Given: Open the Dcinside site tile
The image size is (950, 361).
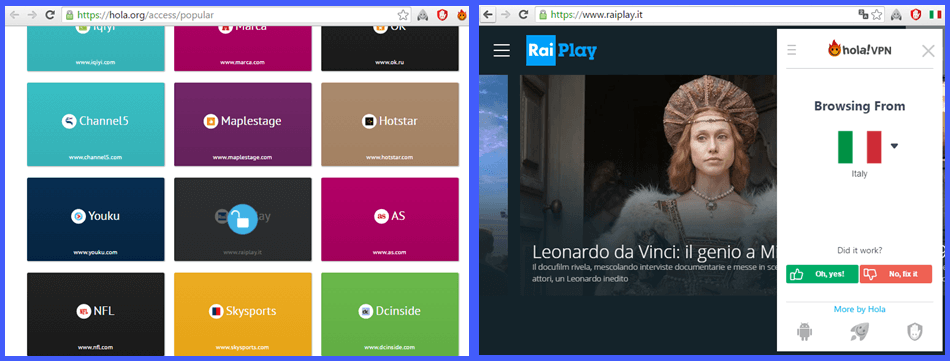Looking at the screenshot, I should click(x=390, y=314).
